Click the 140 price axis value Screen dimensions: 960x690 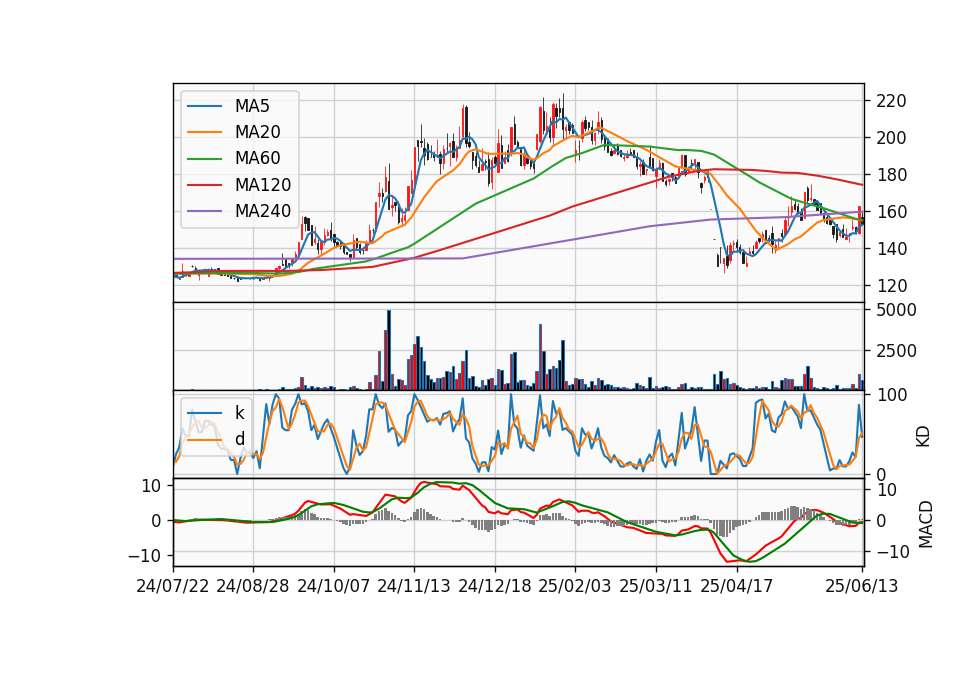coord(891,249)
